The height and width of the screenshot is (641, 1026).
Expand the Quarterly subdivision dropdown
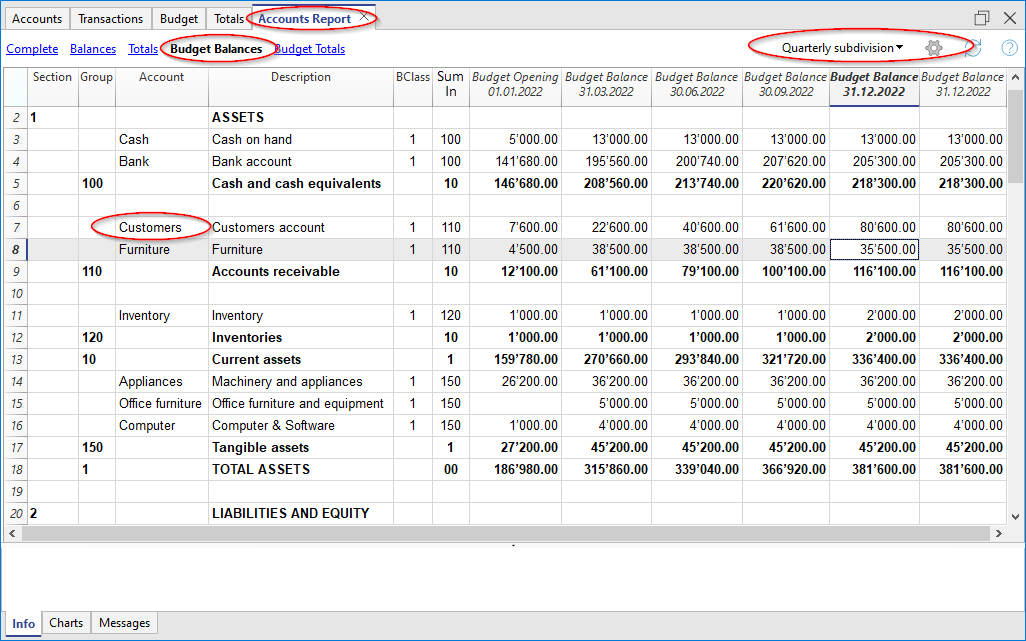pos(842,48)
